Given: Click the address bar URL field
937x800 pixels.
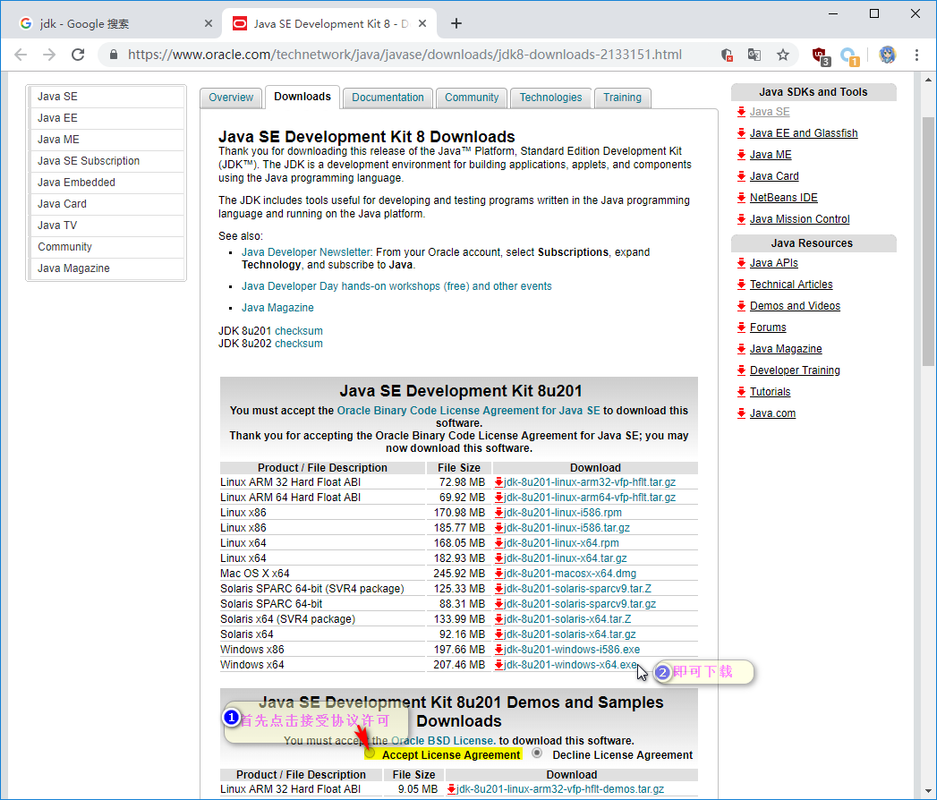Looking at the screenshot, I should (405, 55).
